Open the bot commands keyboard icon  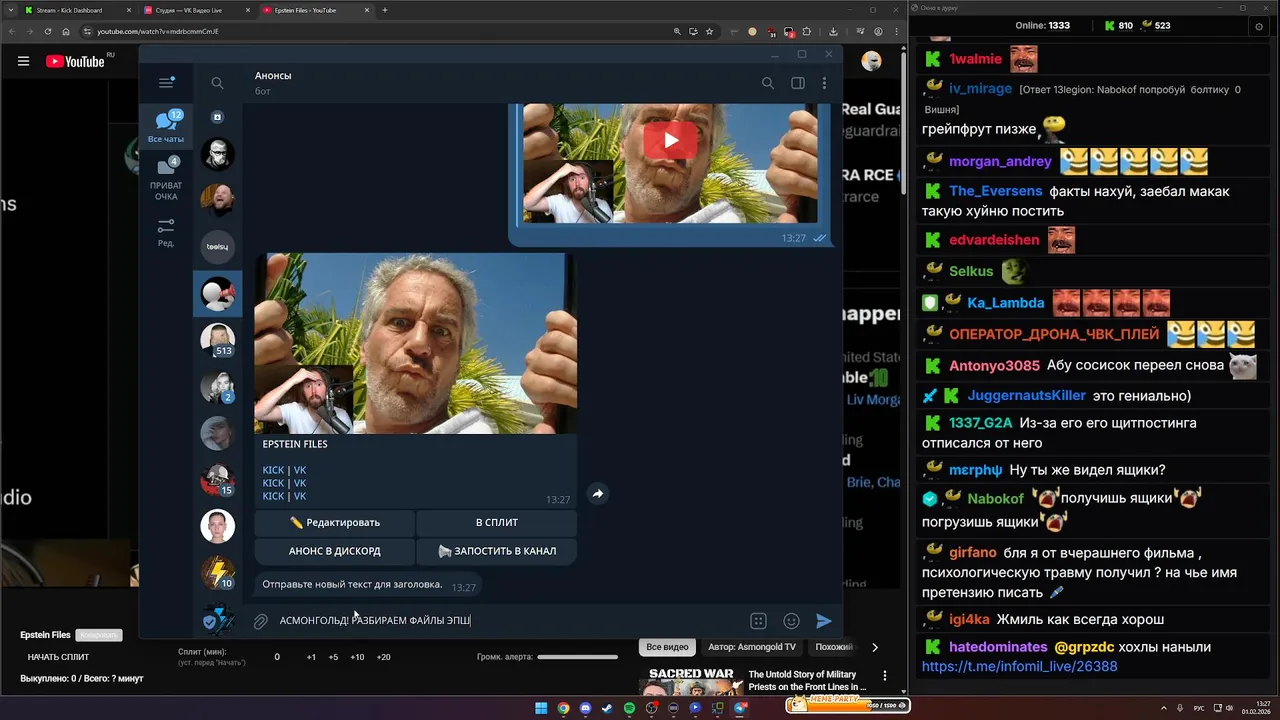tap(758, 621)
